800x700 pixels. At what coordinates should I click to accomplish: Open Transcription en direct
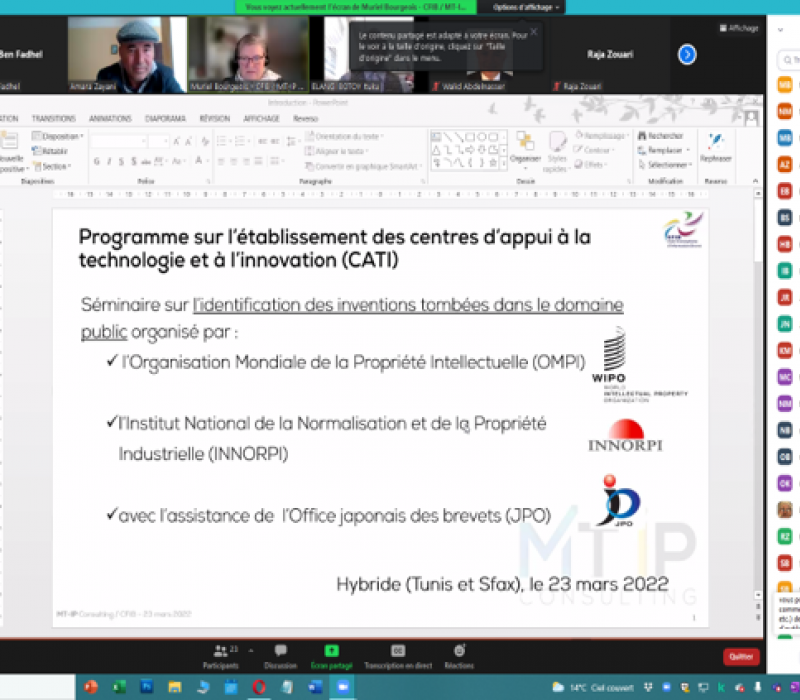(397, 651)
